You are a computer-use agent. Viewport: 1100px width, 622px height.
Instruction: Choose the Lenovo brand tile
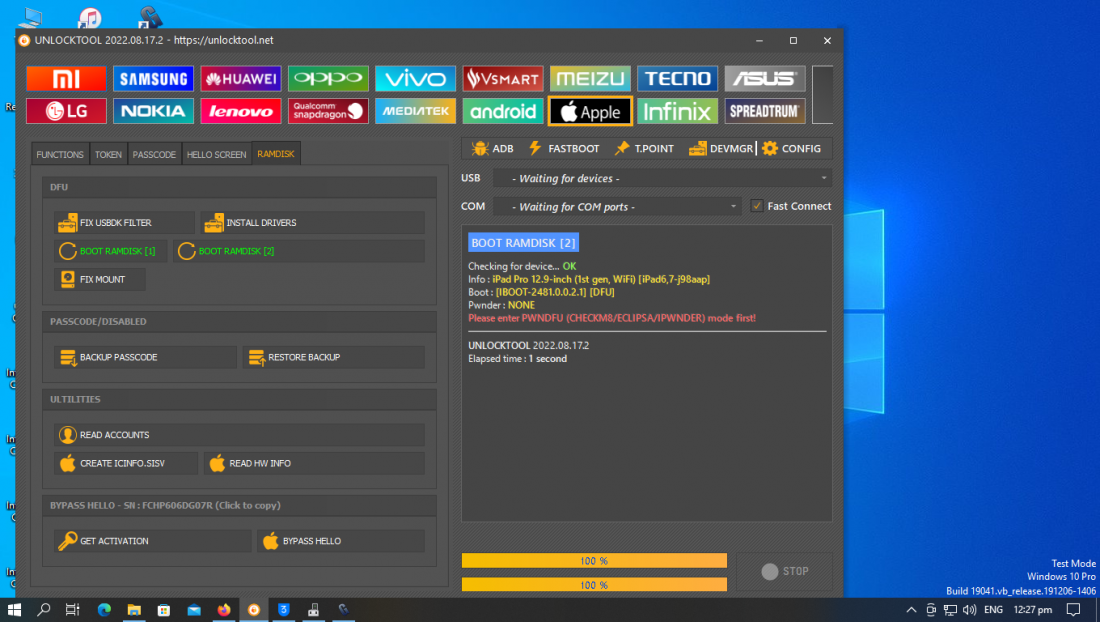pos(241,111)
